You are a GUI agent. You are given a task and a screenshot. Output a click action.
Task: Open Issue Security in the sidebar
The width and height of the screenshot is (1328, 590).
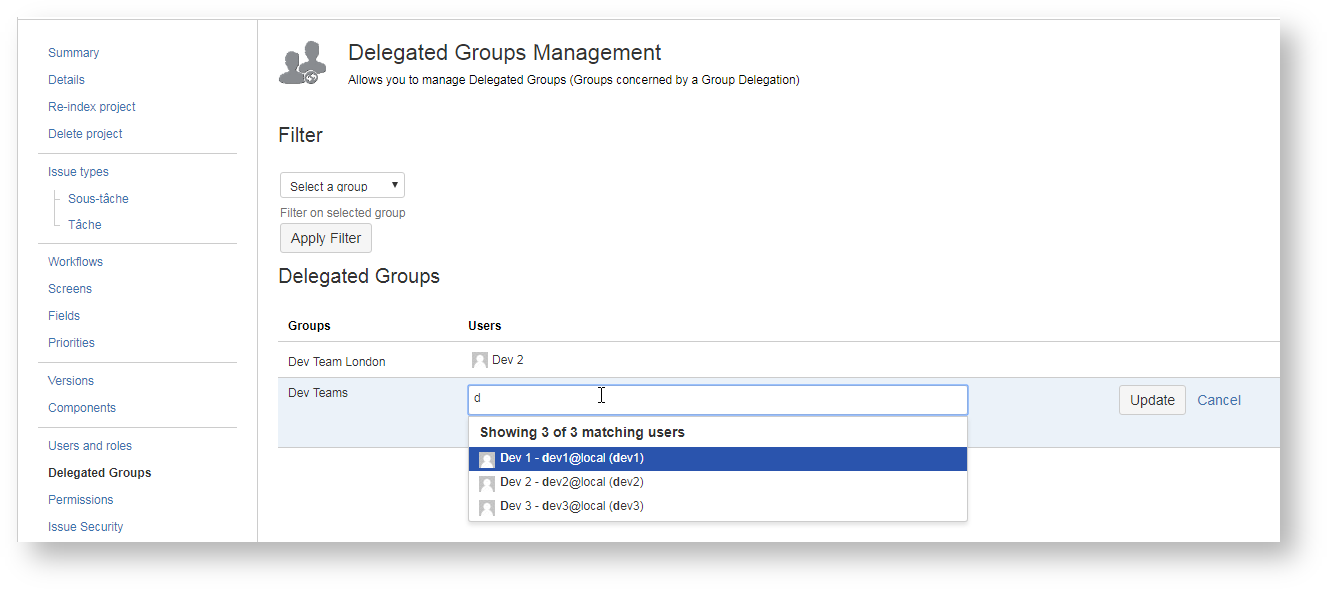pyautogui.click(x=85, y=527)
